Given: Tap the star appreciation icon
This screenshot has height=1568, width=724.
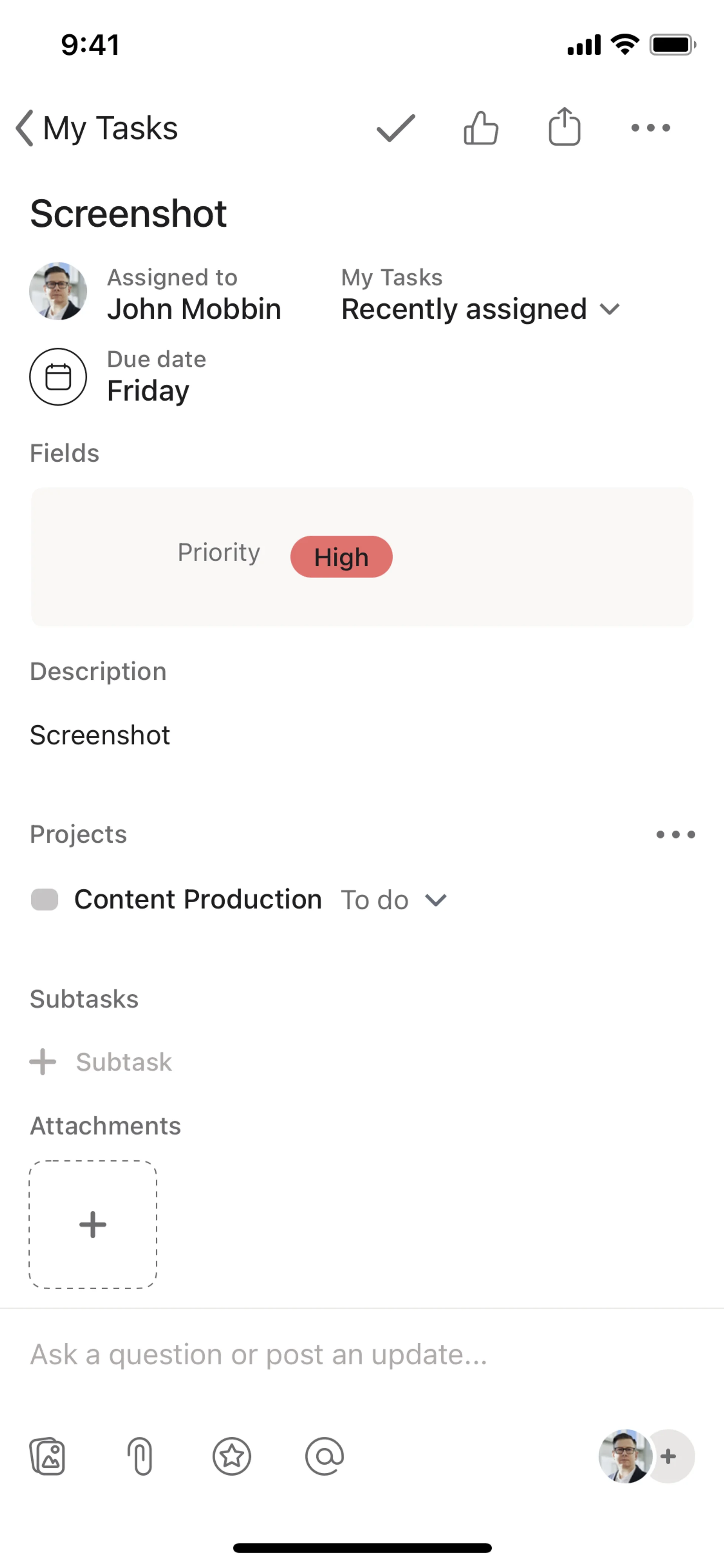Looking at the screenshot, I should [x=232, y=1457].
